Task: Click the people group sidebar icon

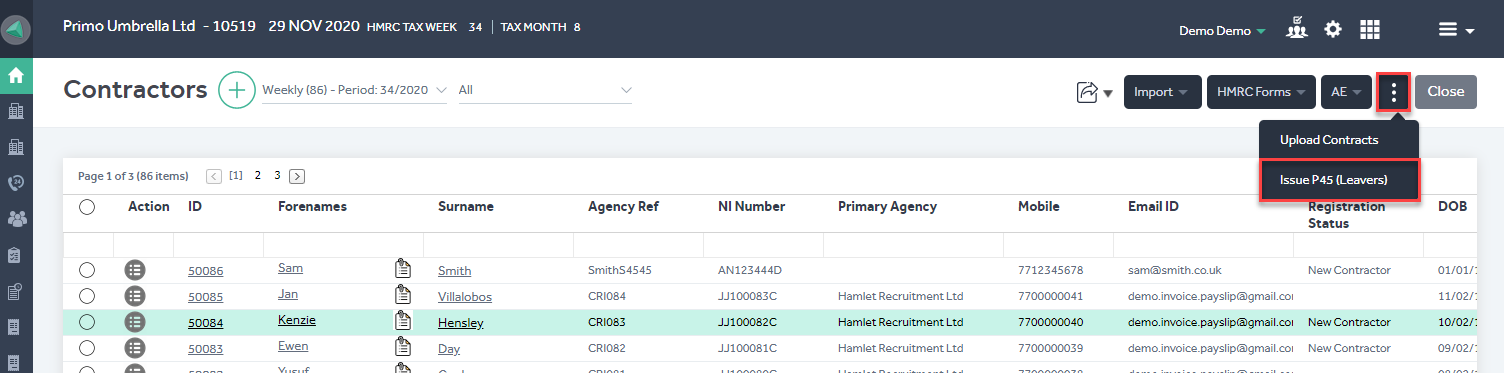Action: pos(16,219)
